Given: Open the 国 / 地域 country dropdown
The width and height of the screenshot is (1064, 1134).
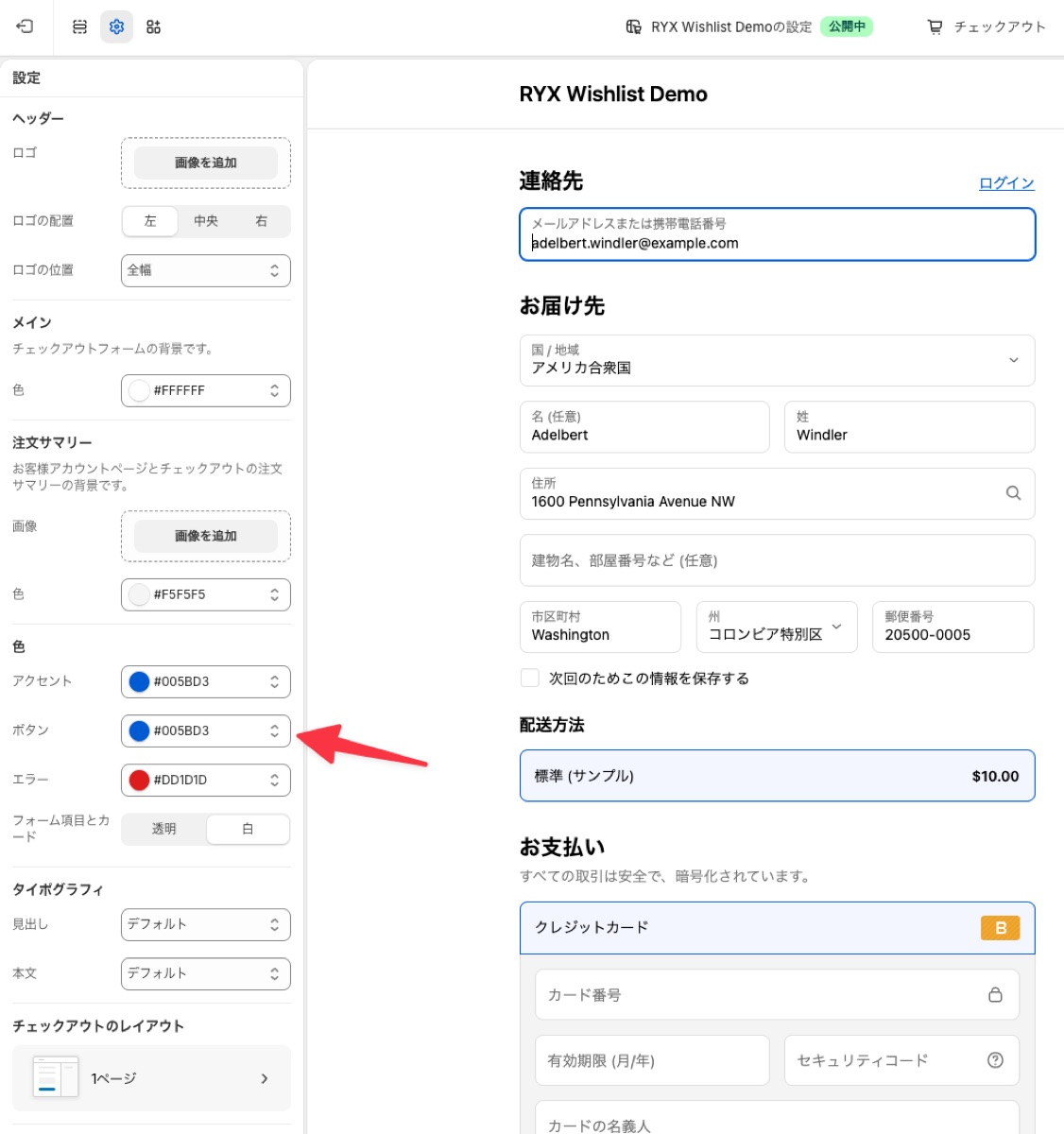Looking at the screenshot, I should point(777,360).
